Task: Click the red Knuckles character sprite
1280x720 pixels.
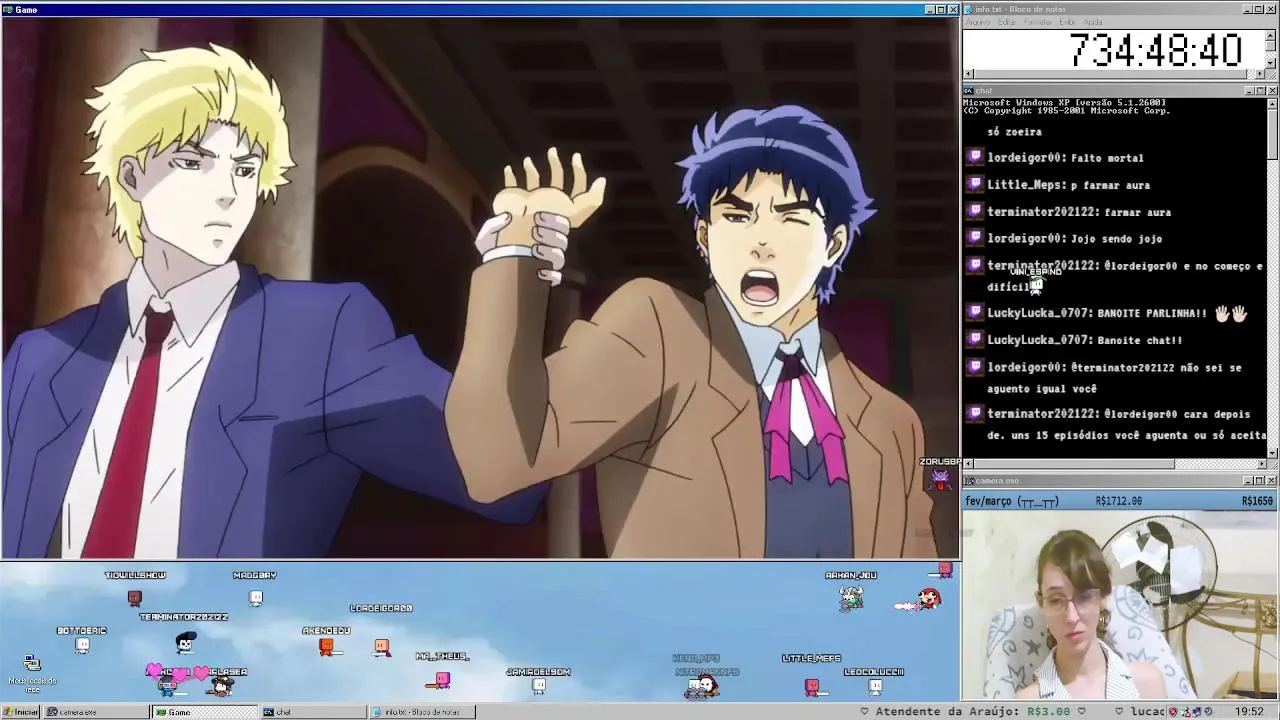Action: (x=929, y=599)
